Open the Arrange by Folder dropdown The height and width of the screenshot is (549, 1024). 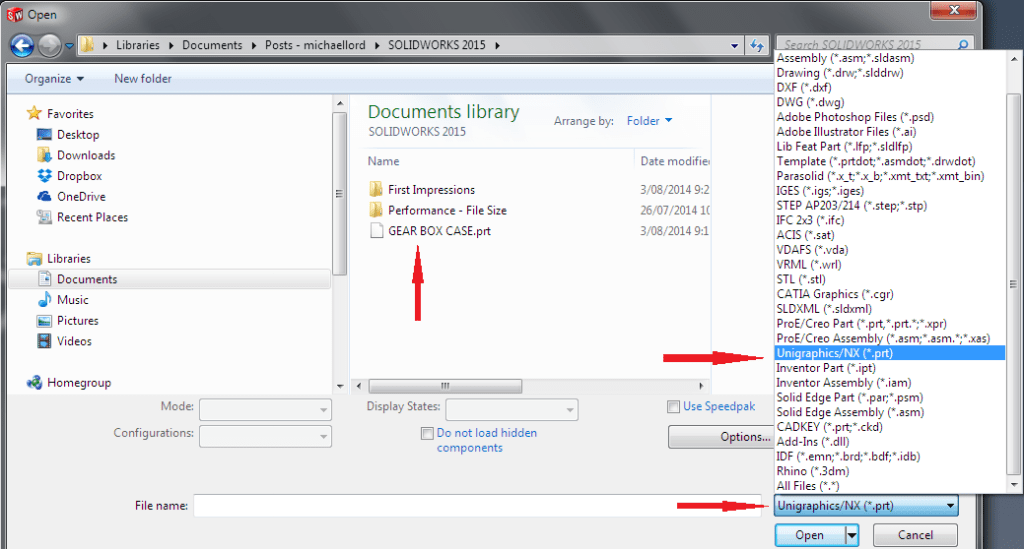click(649, 121)
